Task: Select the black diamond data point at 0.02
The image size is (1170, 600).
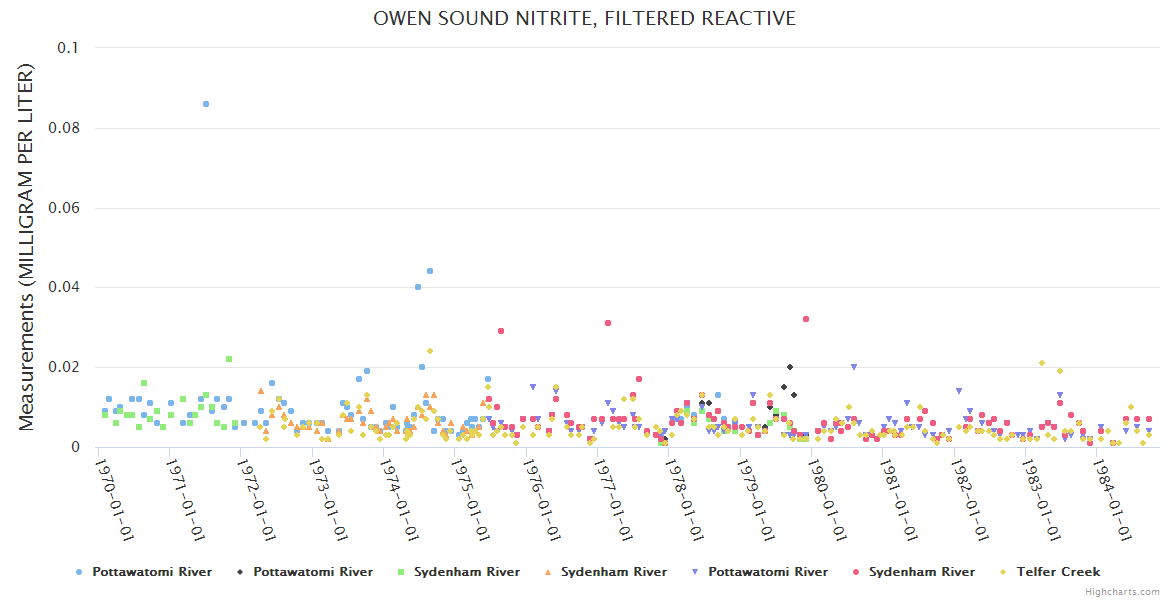Action: (x=789, y=367)
